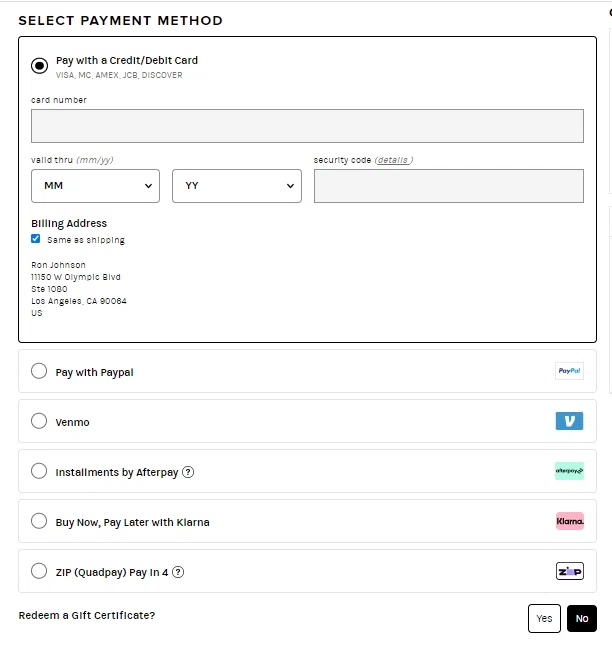Click Buy Now, Pay Later with Klarna label
Viewport: 612px width, 647px height.
click(132, 522)
